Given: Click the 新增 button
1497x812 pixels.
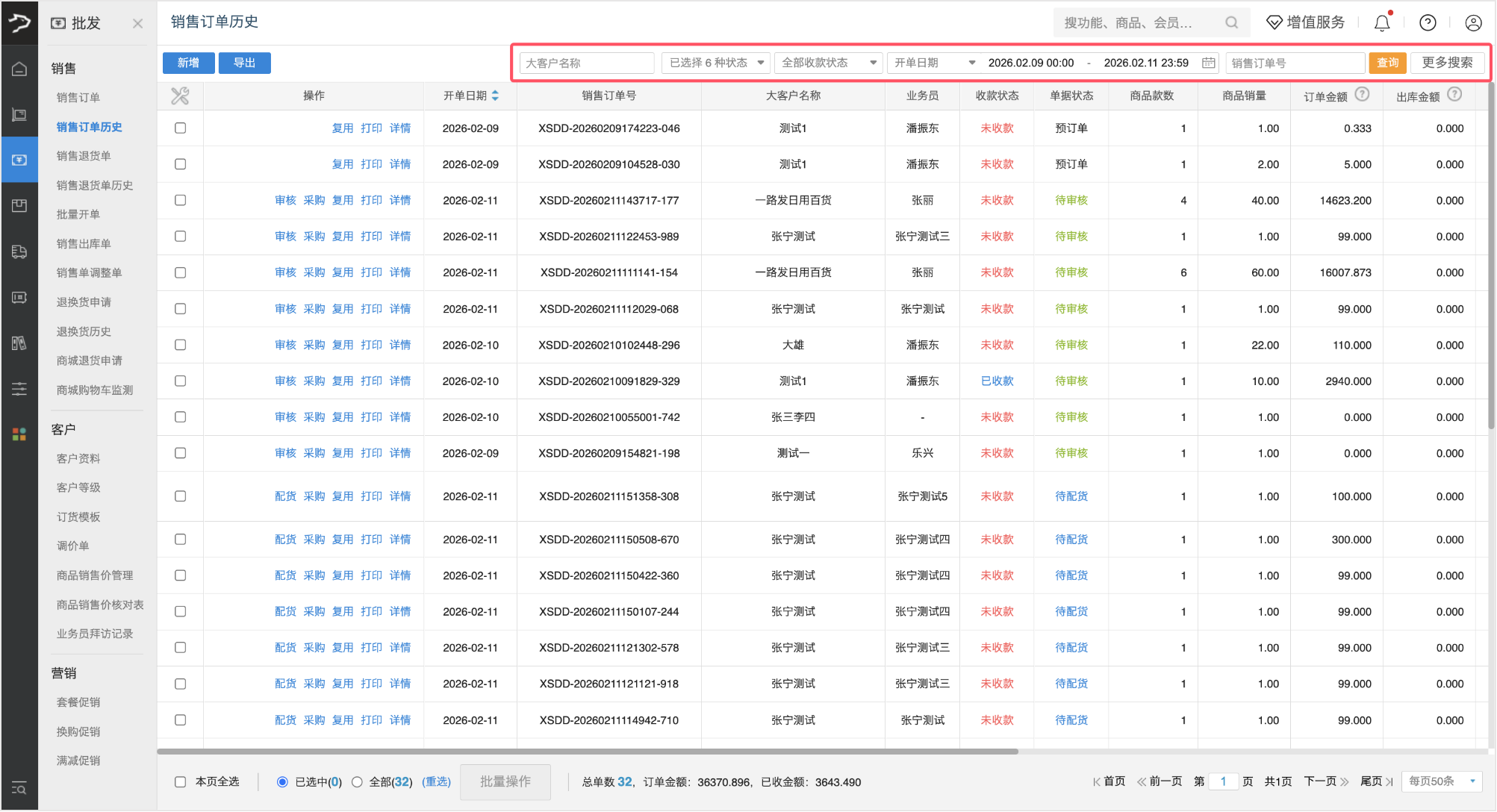Looking at the screenshot, I should (188, 63).
